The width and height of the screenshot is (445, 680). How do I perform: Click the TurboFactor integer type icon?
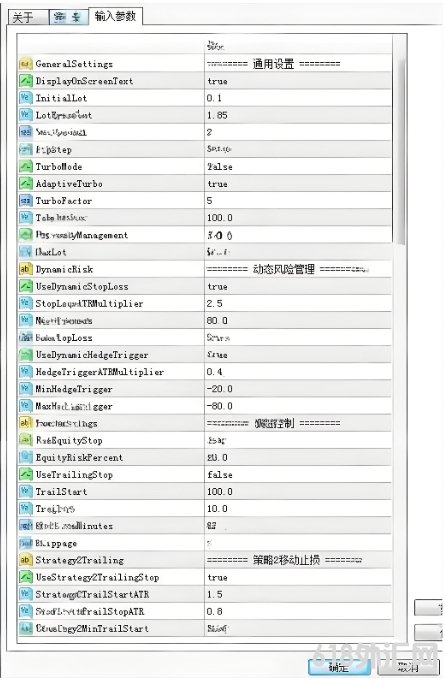(26, 201)
